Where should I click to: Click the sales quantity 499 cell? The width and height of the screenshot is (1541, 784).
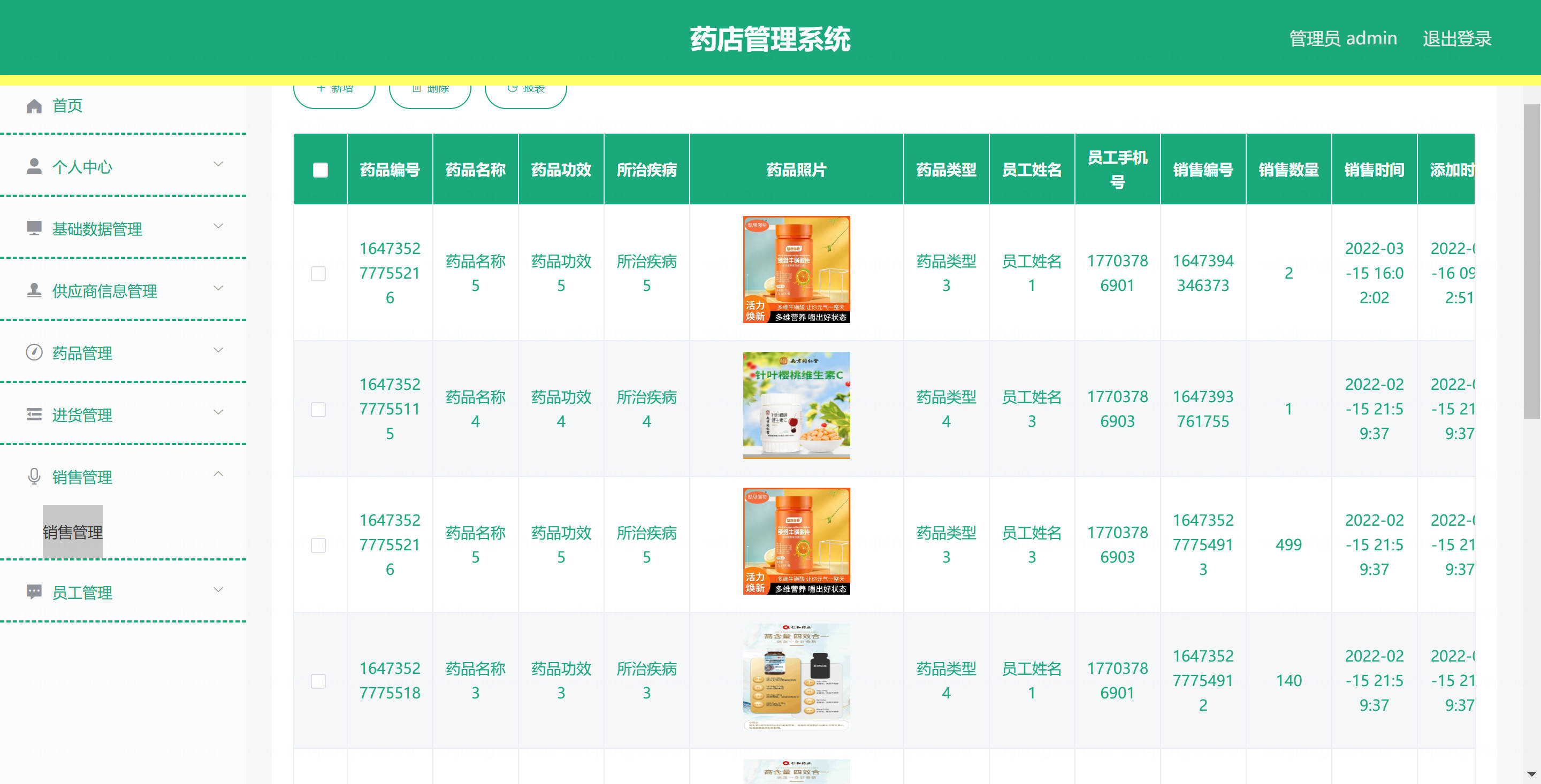click(x=1288, y=545)
